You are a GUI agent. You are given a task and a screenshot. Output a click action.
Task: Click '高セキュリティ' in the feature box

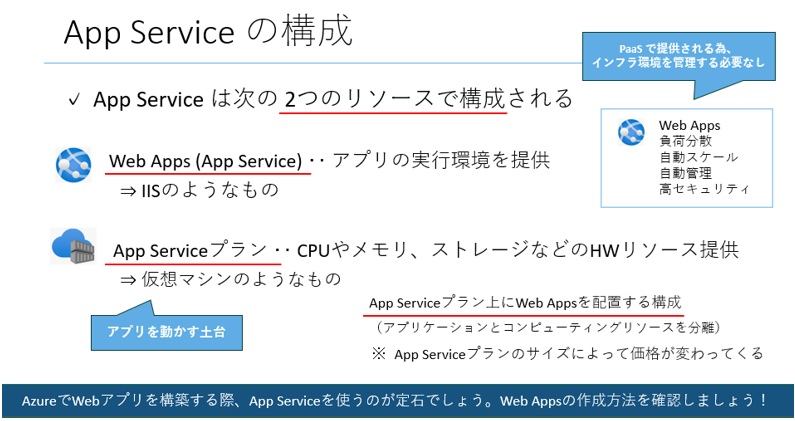(x=704, y=189)
